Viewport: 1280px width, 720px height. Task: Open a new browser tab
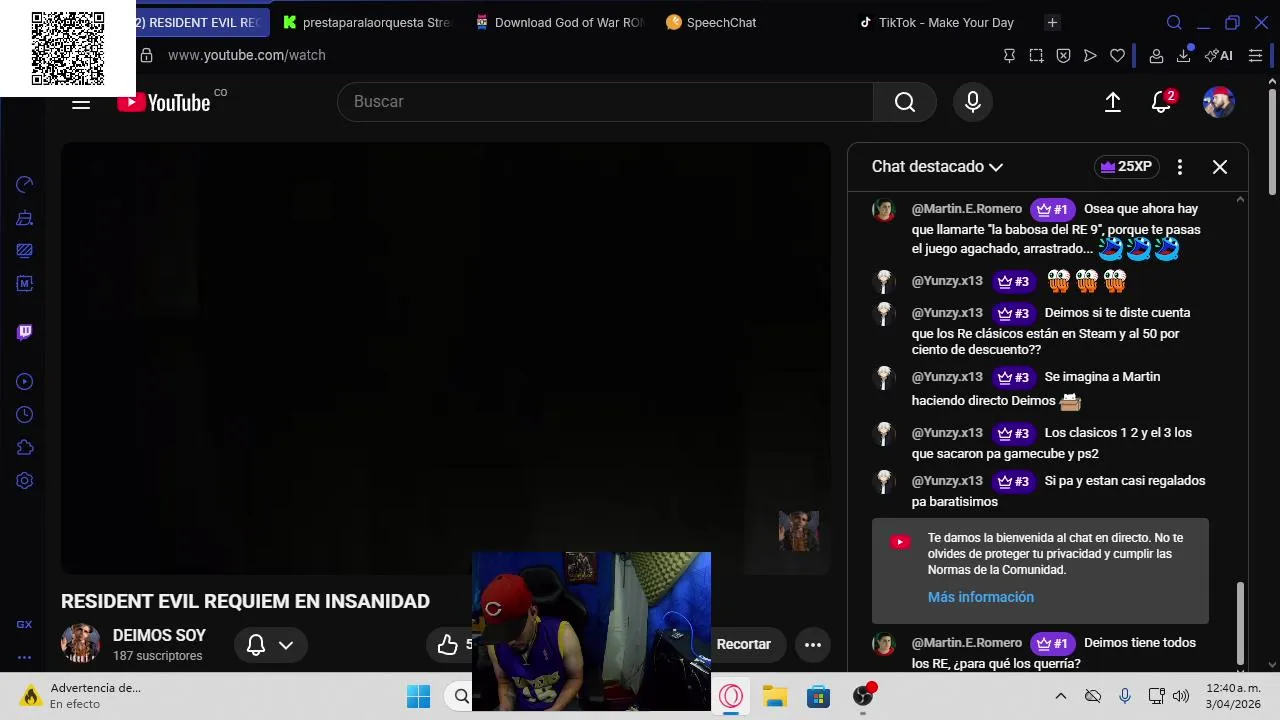point(1052,22)
